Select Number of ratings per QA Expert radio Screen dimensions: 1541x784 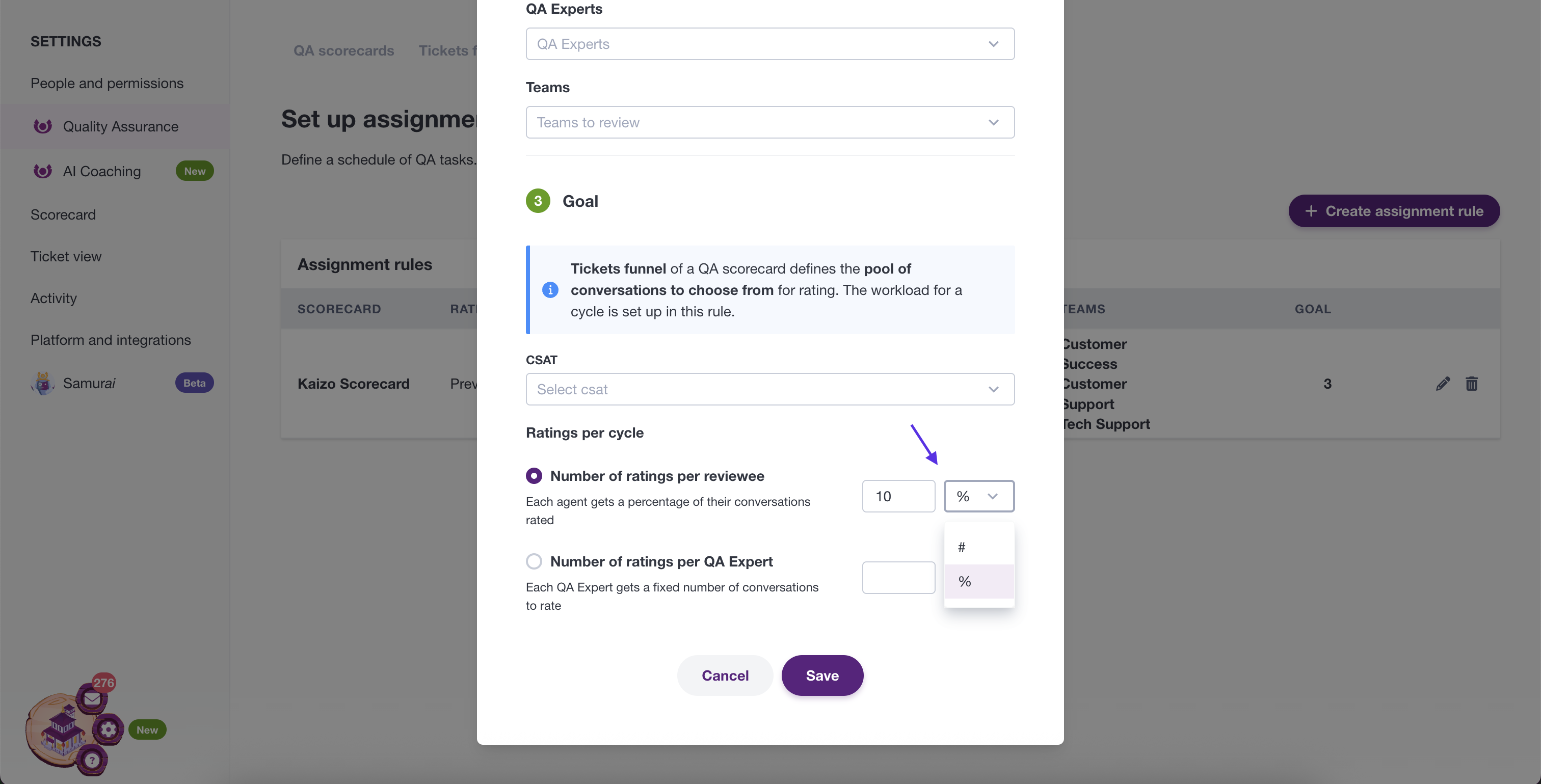point(534,561)
